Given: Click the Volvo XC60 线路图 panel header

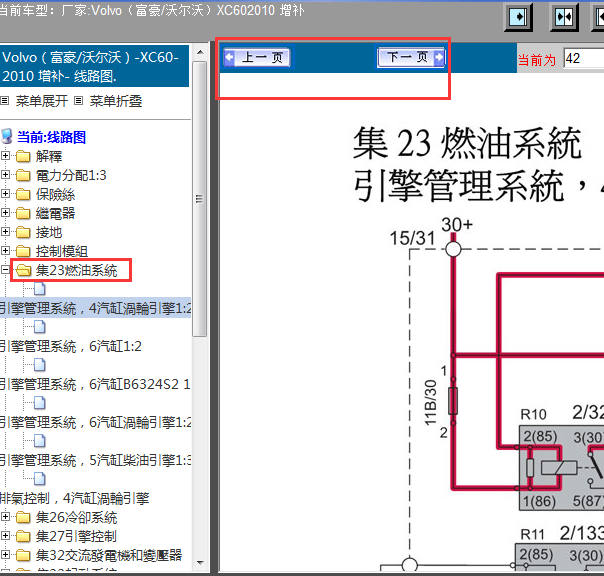Looking at the screenshot, I should [94, 66].
